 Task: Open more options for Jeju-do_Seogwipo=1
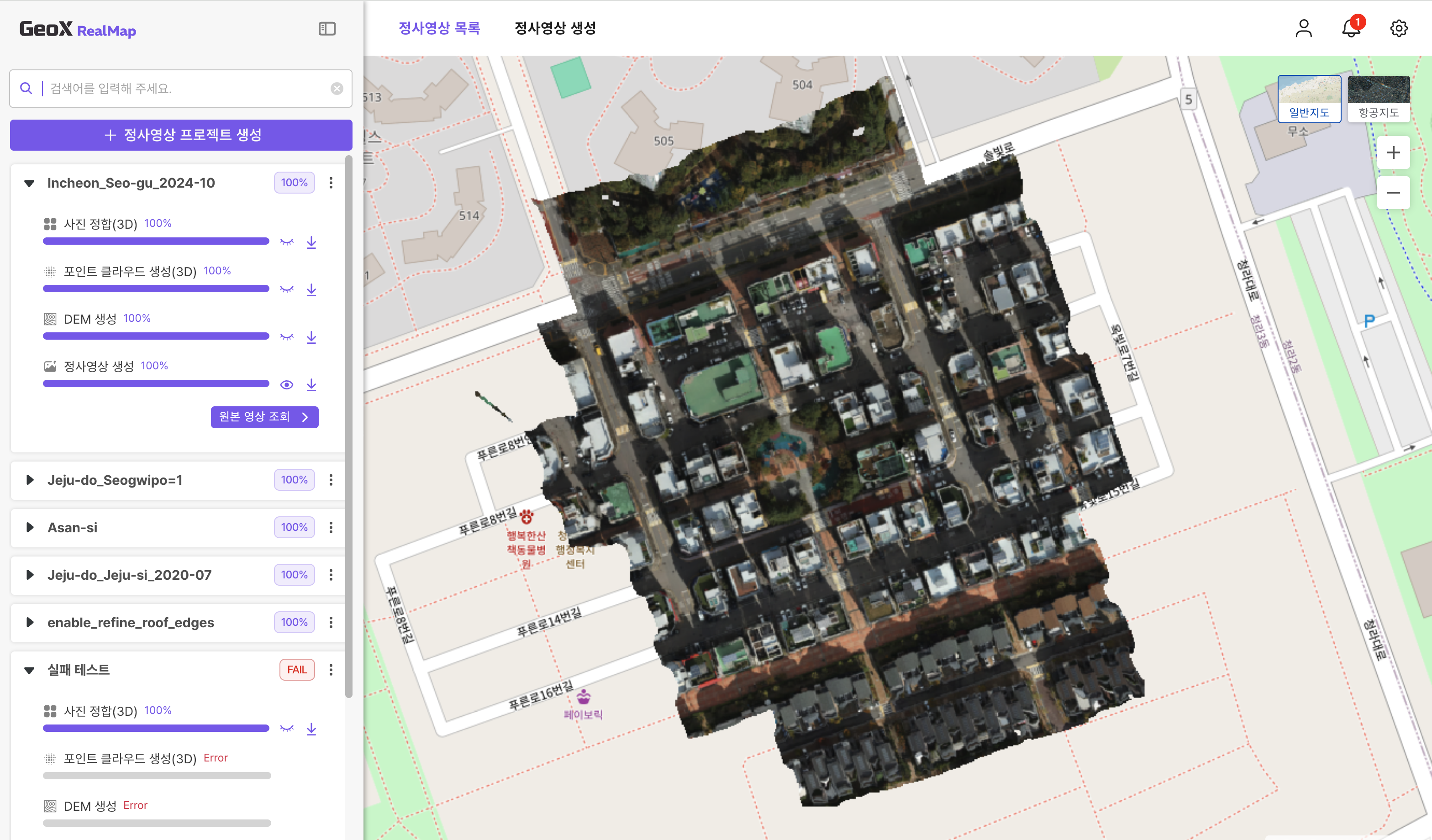[x=331, y=480]
